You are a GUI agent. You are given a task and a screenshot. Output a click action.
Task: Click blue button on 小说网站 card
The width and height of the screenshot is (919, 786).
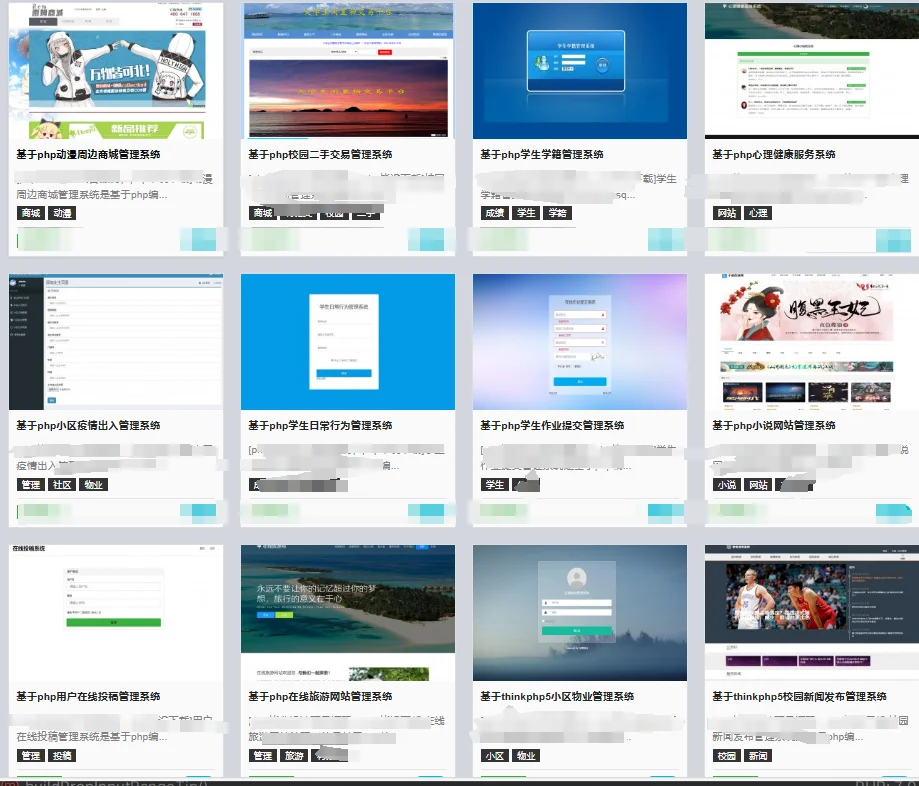click(894, 511)
